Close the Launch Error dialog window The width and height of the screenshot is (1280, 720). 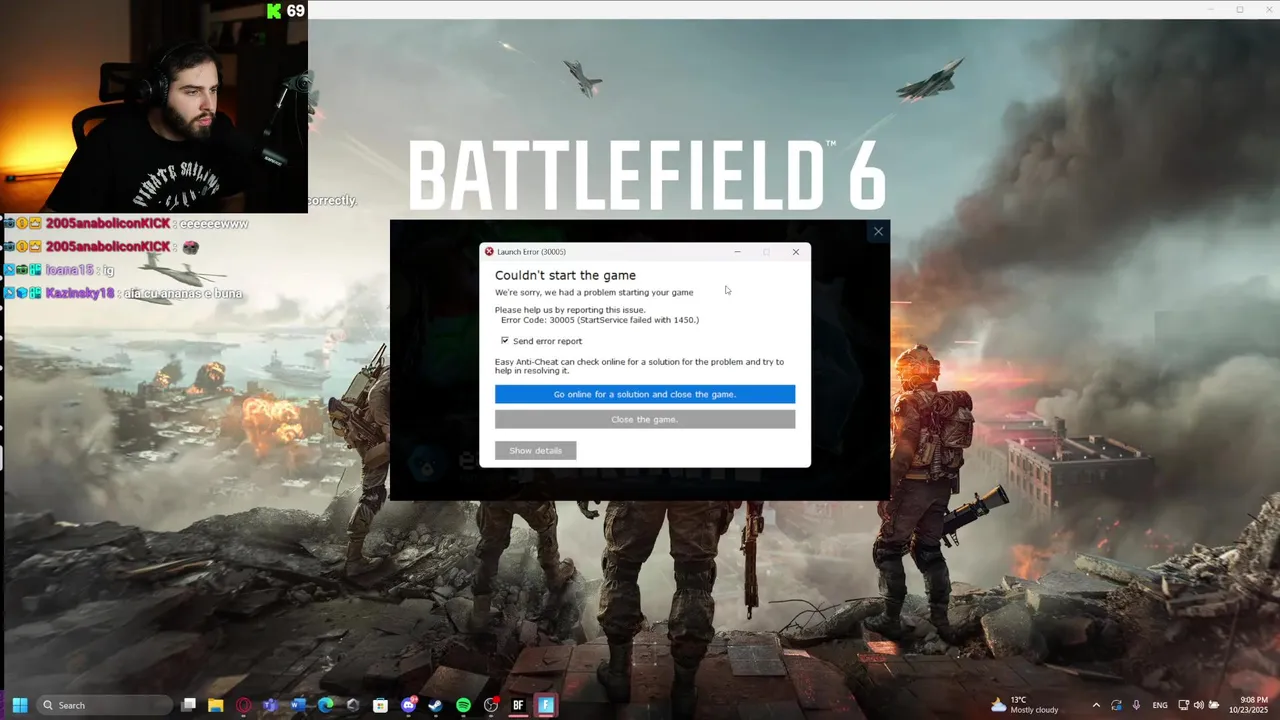[796, 252]
